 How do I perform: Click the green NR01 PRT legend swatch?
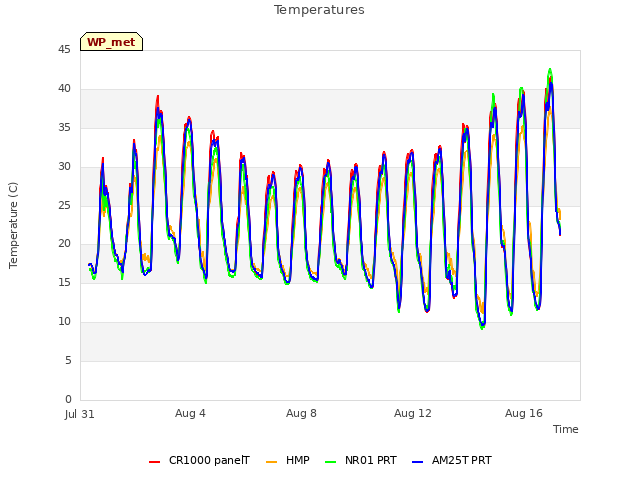[331, 462]
